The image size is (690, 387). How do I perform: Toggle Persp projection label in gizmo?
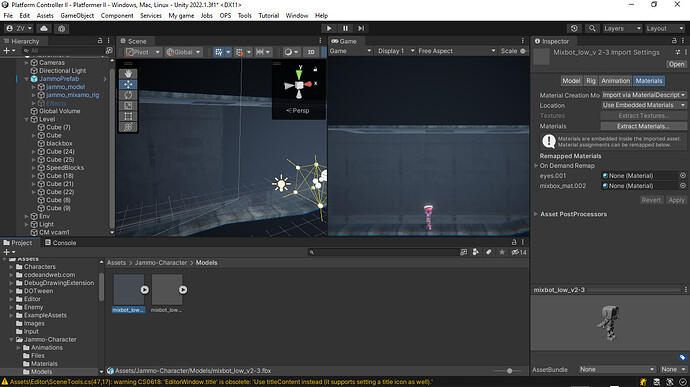click(298, 111)
